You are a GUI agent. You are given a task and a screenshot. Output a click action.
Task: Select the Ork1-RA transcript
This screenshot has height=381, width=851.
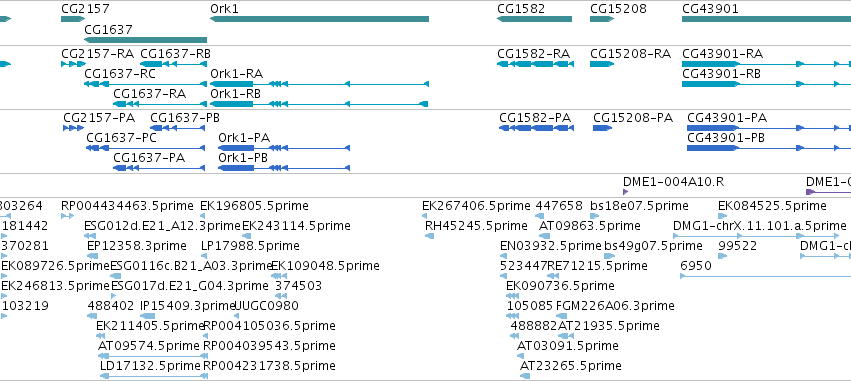(319, 84)
